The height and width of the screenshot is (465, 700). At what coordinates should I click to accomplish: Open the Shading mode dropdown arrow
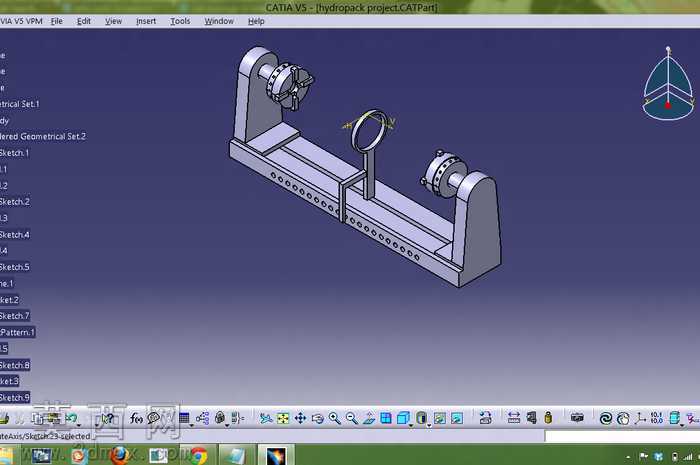point(429,425)
